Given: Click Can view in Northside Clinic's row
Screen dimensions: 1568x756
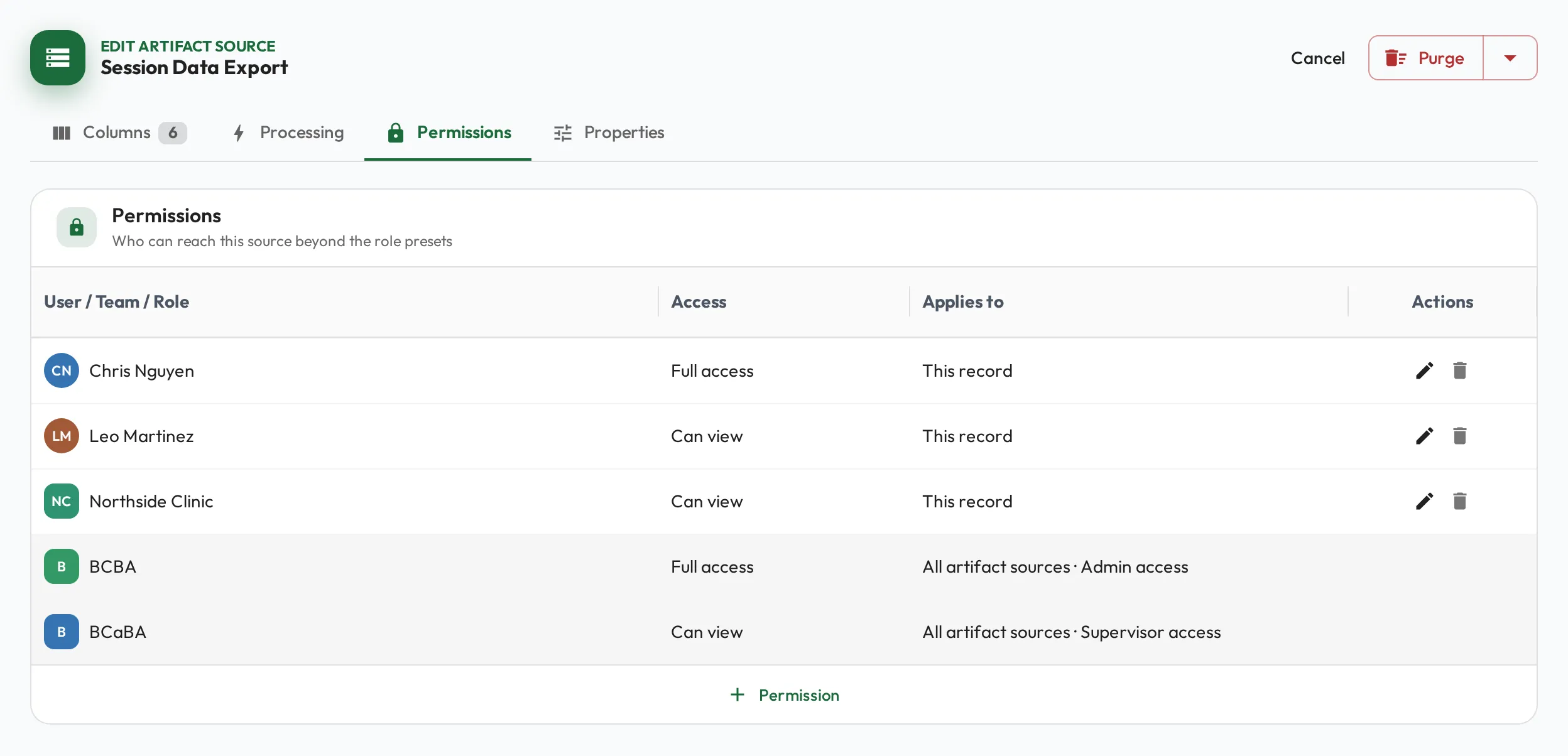Looking at the screenshot, I should [x=707, y=502].
